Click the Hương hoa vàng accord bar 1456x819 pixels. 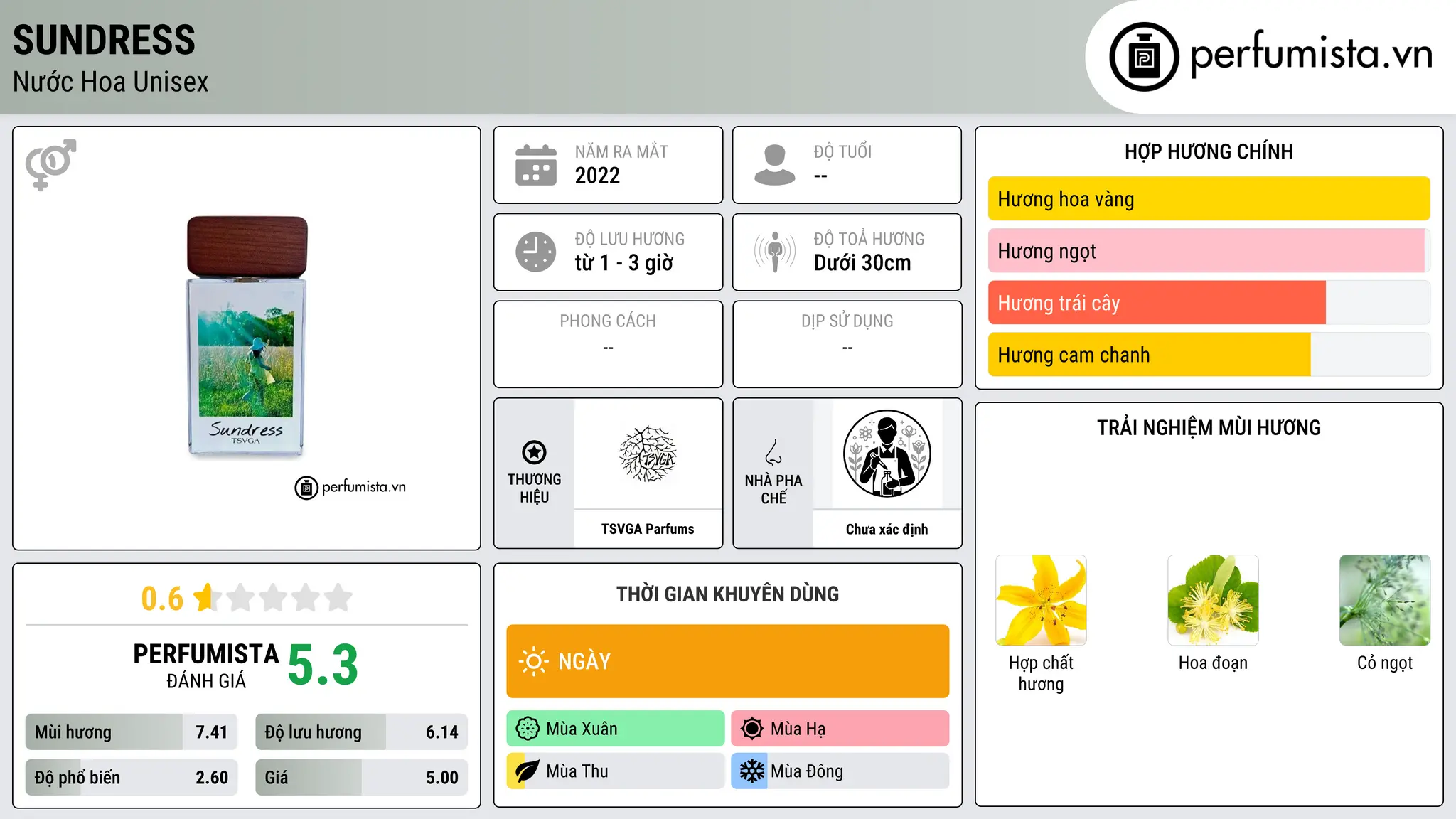1209,199
